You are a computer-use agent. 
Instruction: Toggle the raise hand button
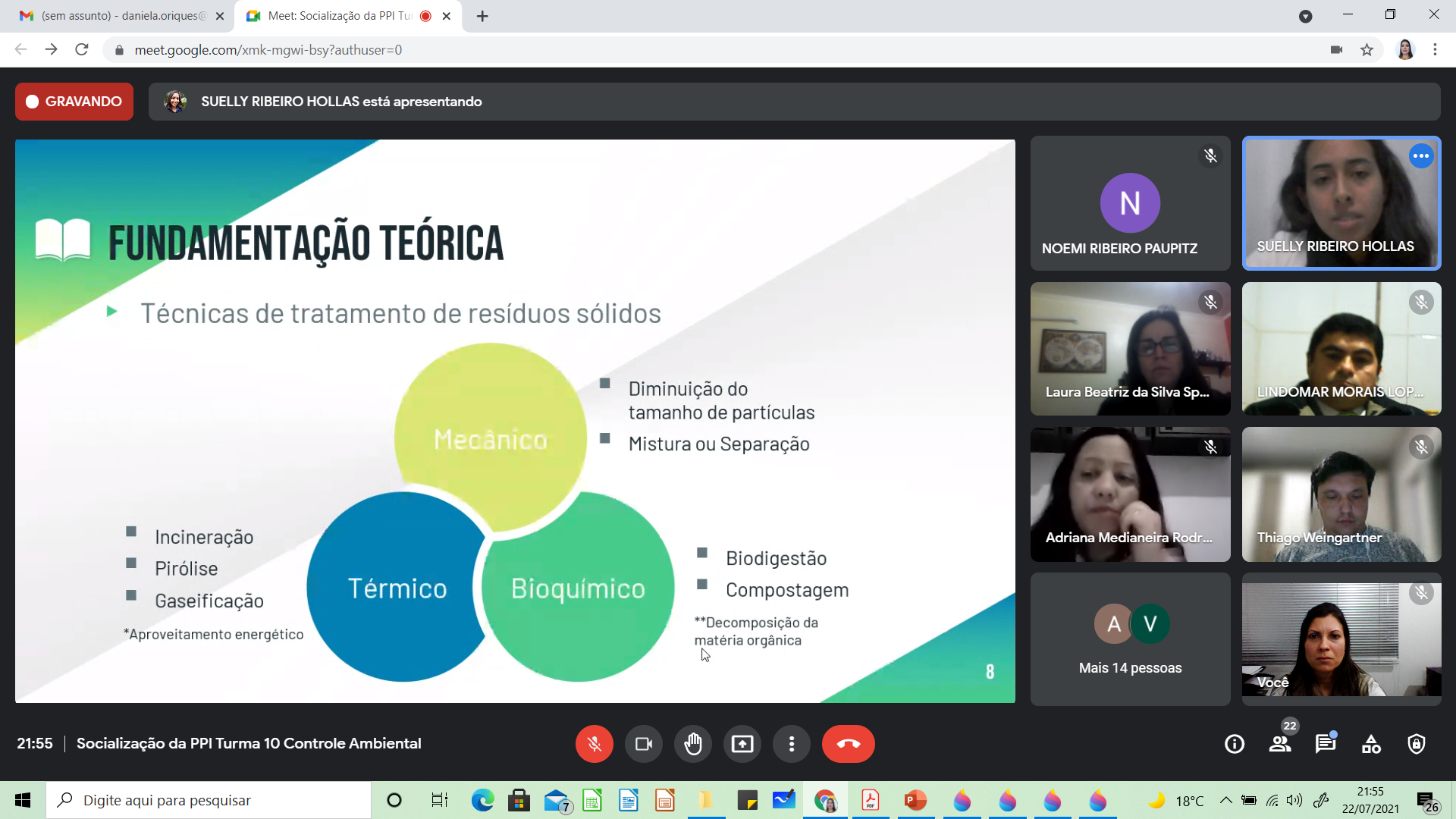(x=692, y=744)
